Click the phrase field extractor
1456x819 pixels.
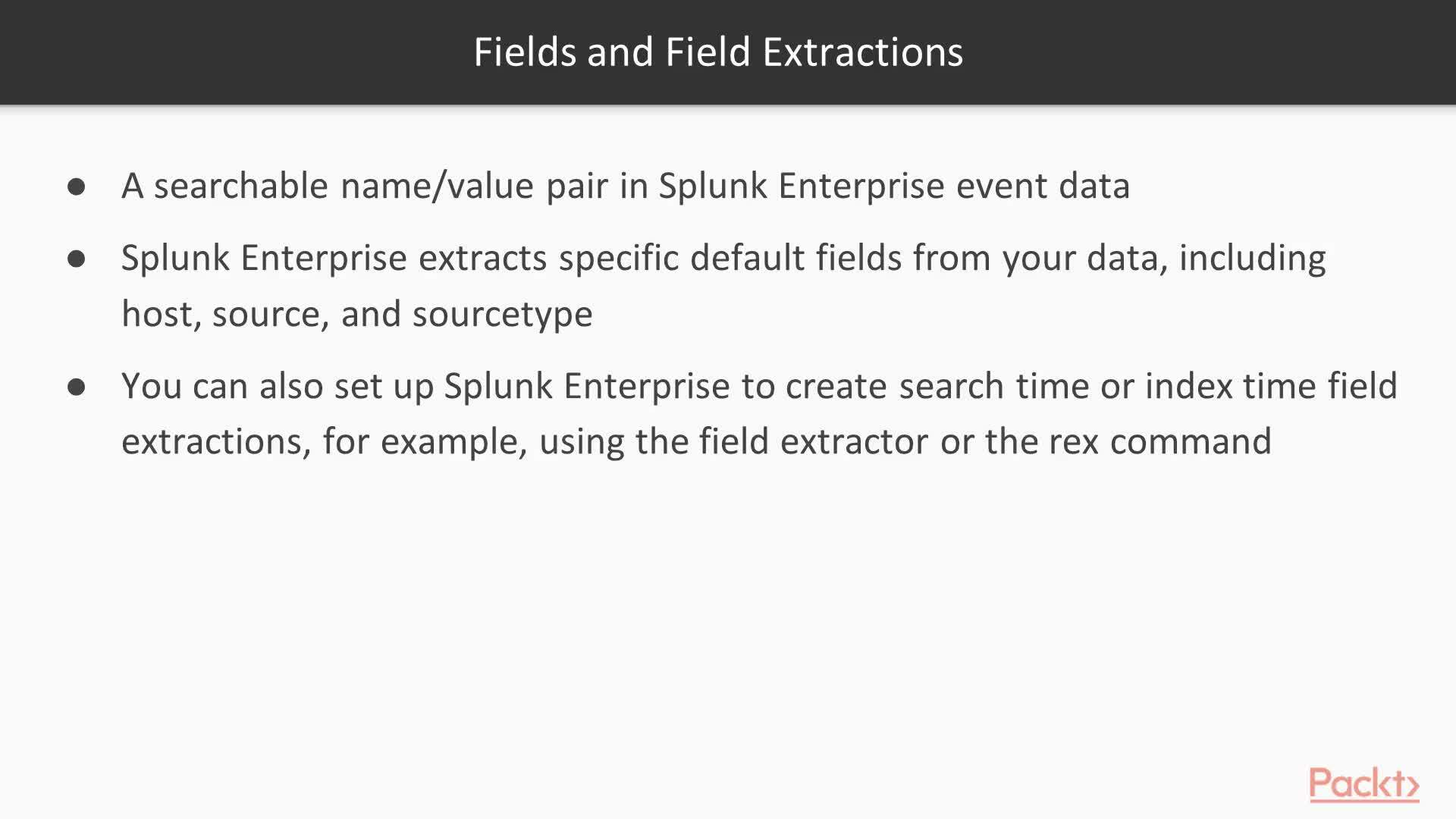(x=813, y=441)
